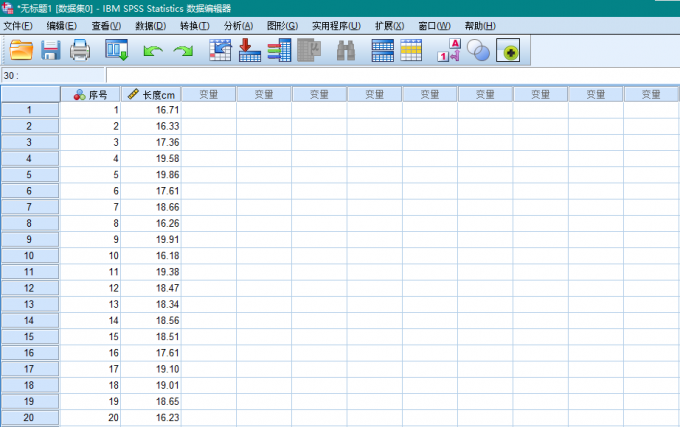The width and height of the screenshot is (680, 427).
Task: Select the 序号 column header
Action: tap(91, 94)
